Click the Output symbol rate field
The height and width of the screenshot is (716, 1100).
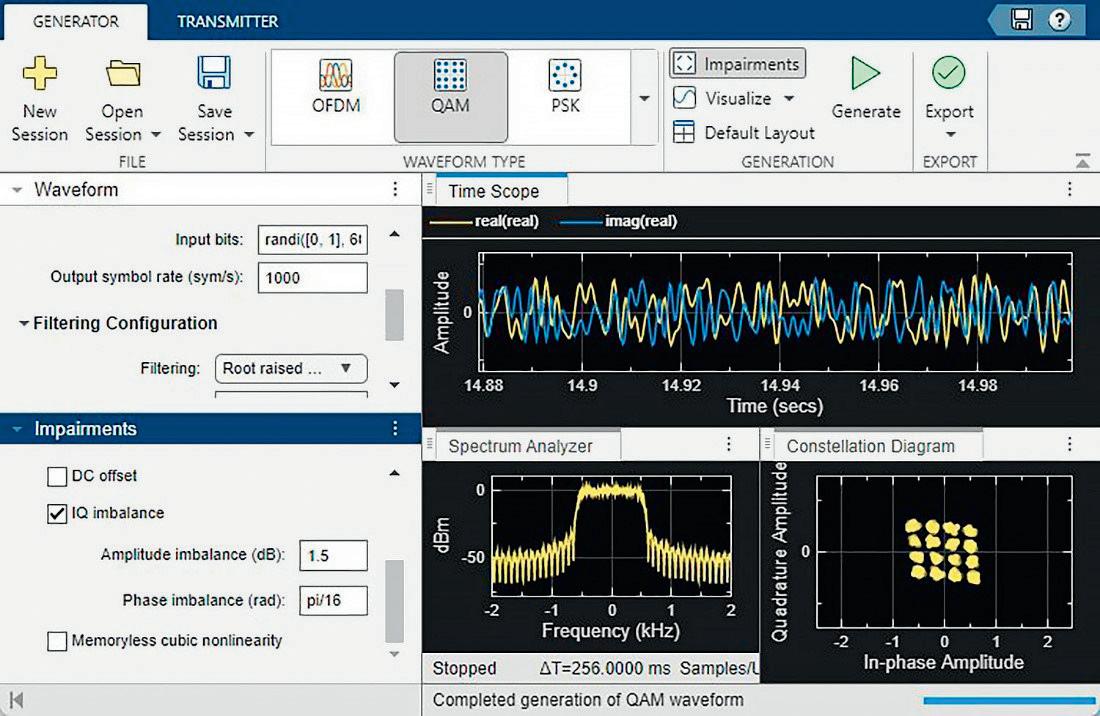pos(312,278)
